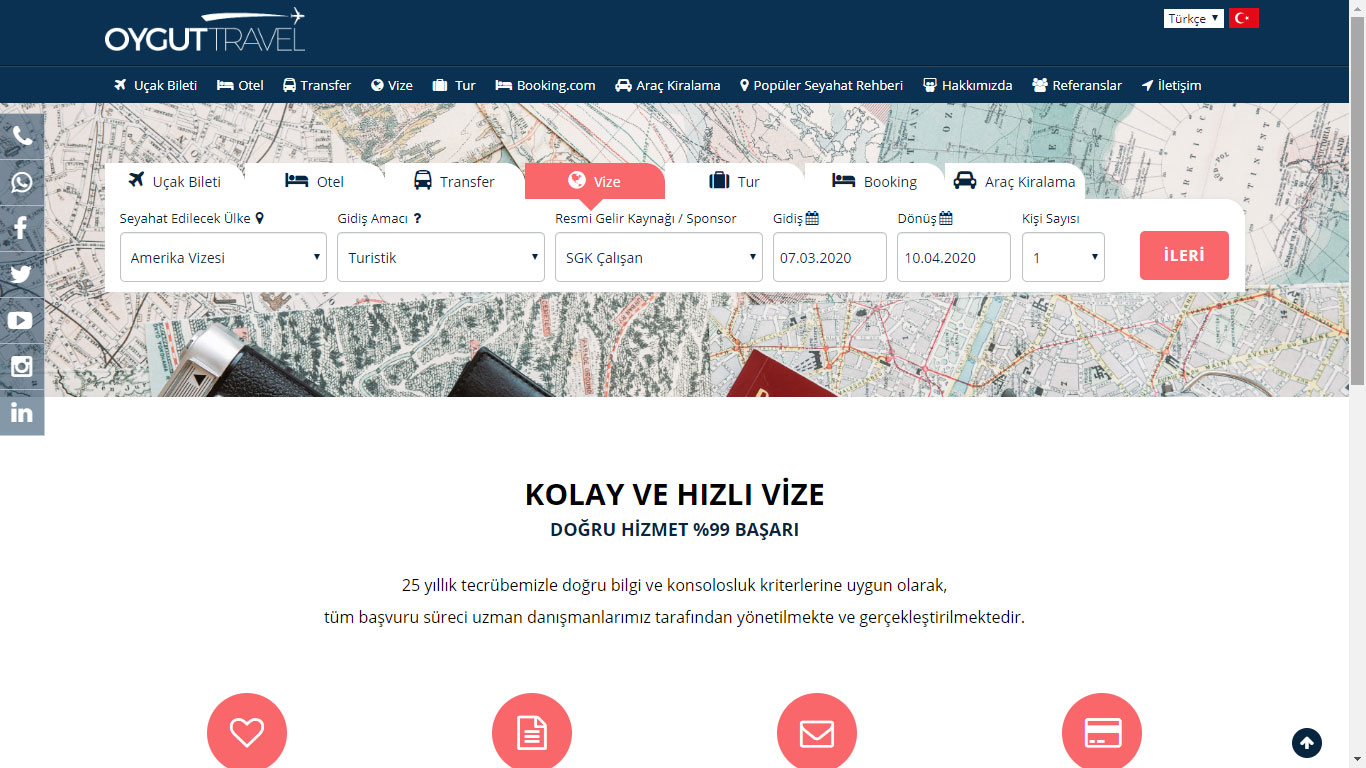Click the document circle icon
Image resolution: width=1366 pixels, height=768 pixels.
click(532, 731)
